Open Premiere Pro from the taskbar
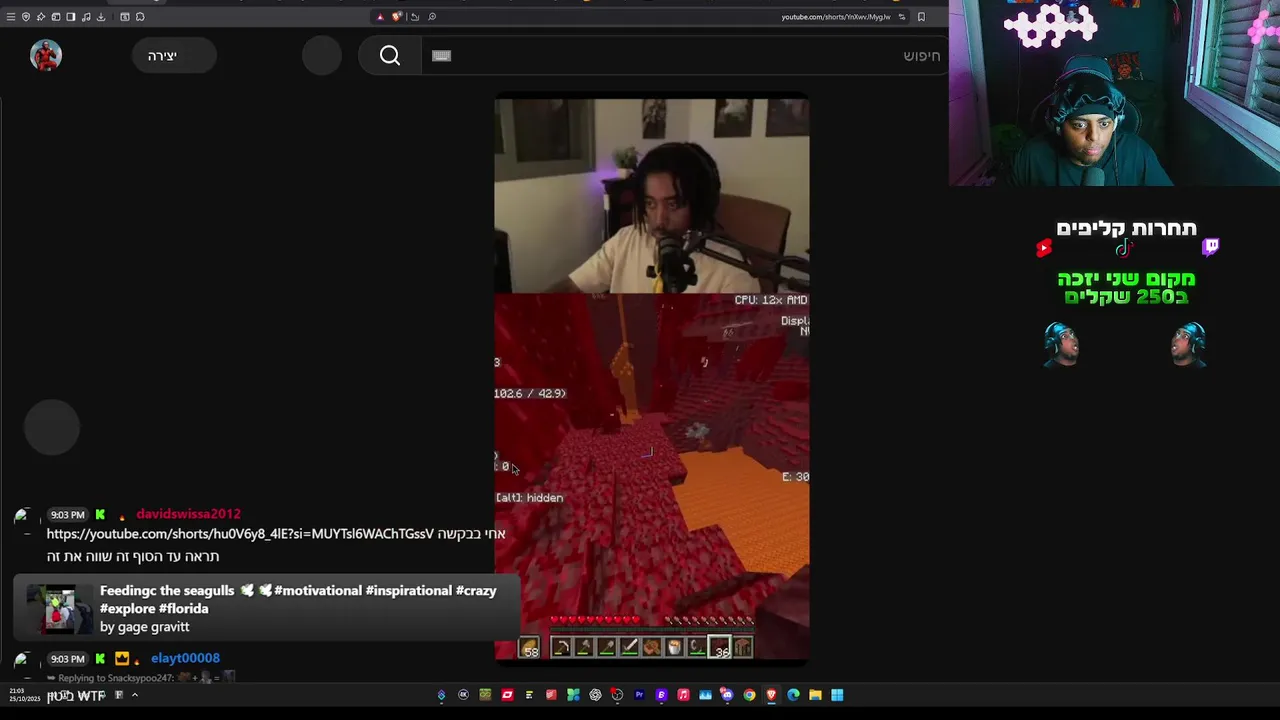The height and width of the screenshot is (720, 1280). 639,695
